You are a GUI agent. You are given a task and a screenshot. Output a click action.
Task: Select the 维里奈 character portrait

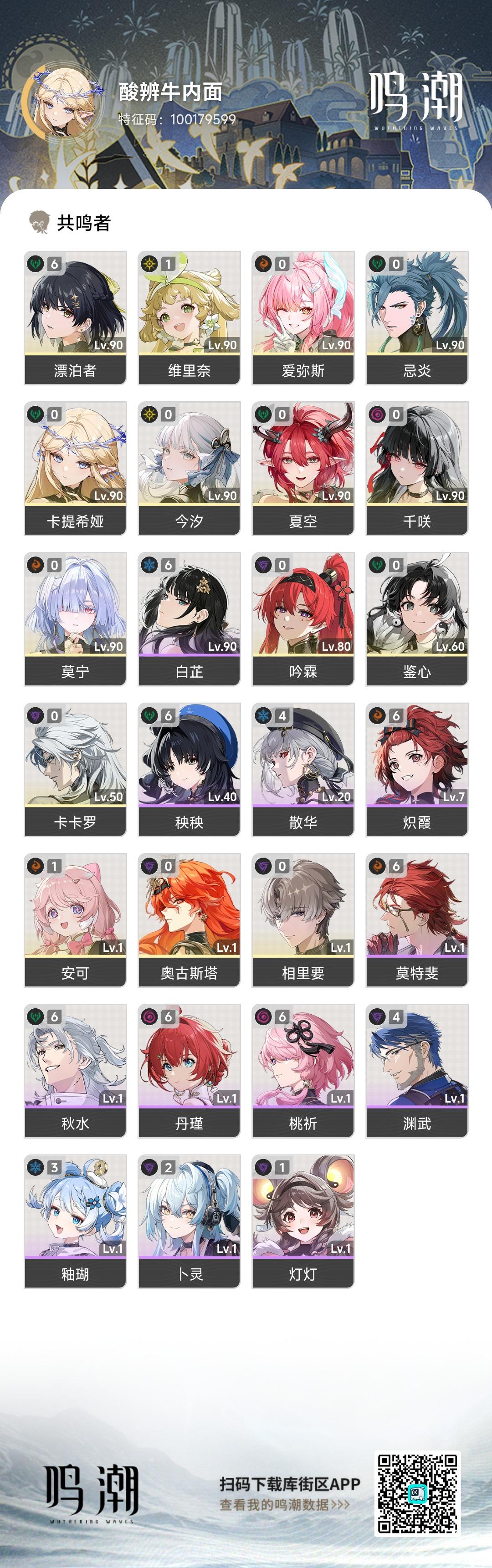(190, 302)
